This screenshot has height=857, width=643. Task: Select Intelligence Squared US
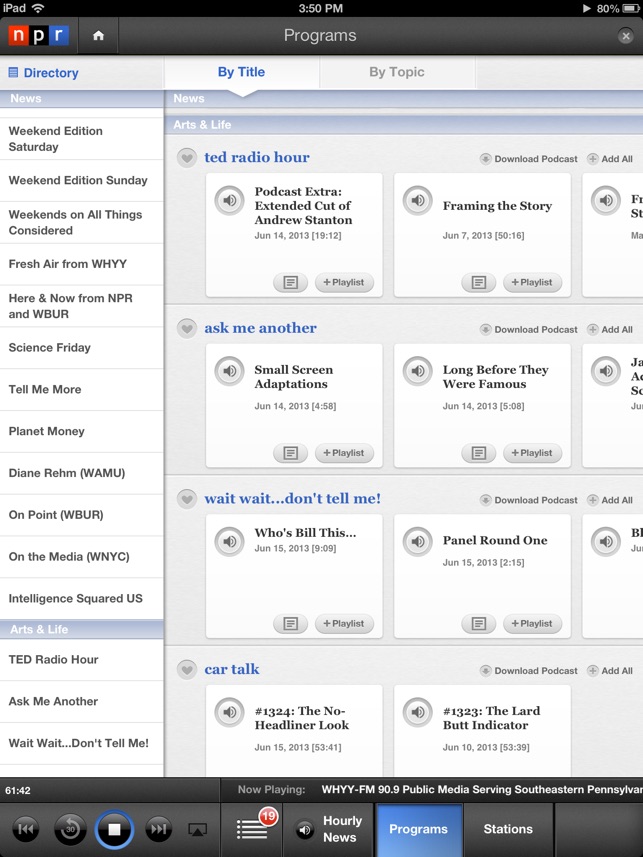click(81, 598)
